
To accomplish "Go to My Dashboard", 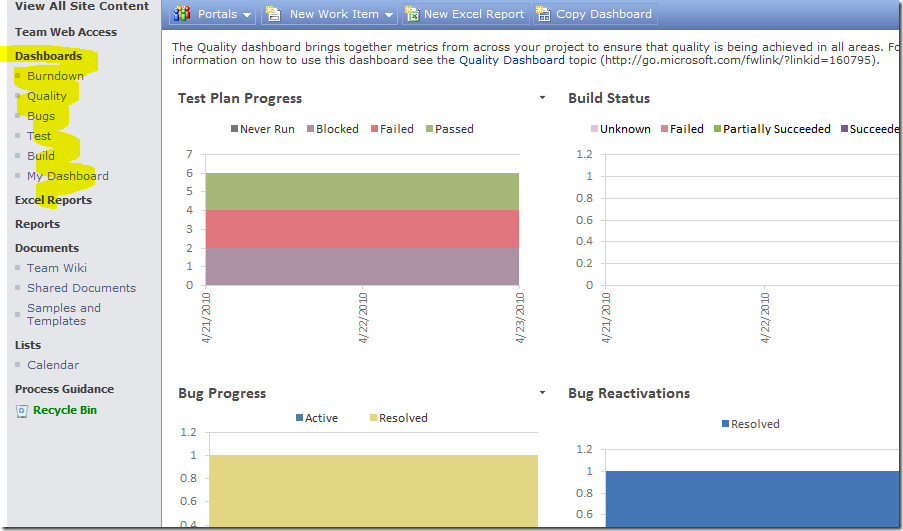I will pyautogui.click(x=67, y=176).
